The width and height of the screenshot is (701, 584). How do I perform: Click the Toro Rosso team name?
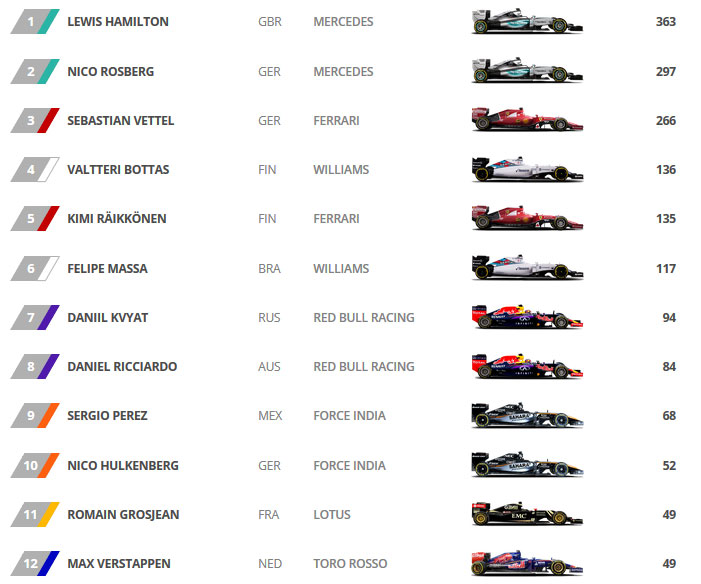tap(350, 563)
